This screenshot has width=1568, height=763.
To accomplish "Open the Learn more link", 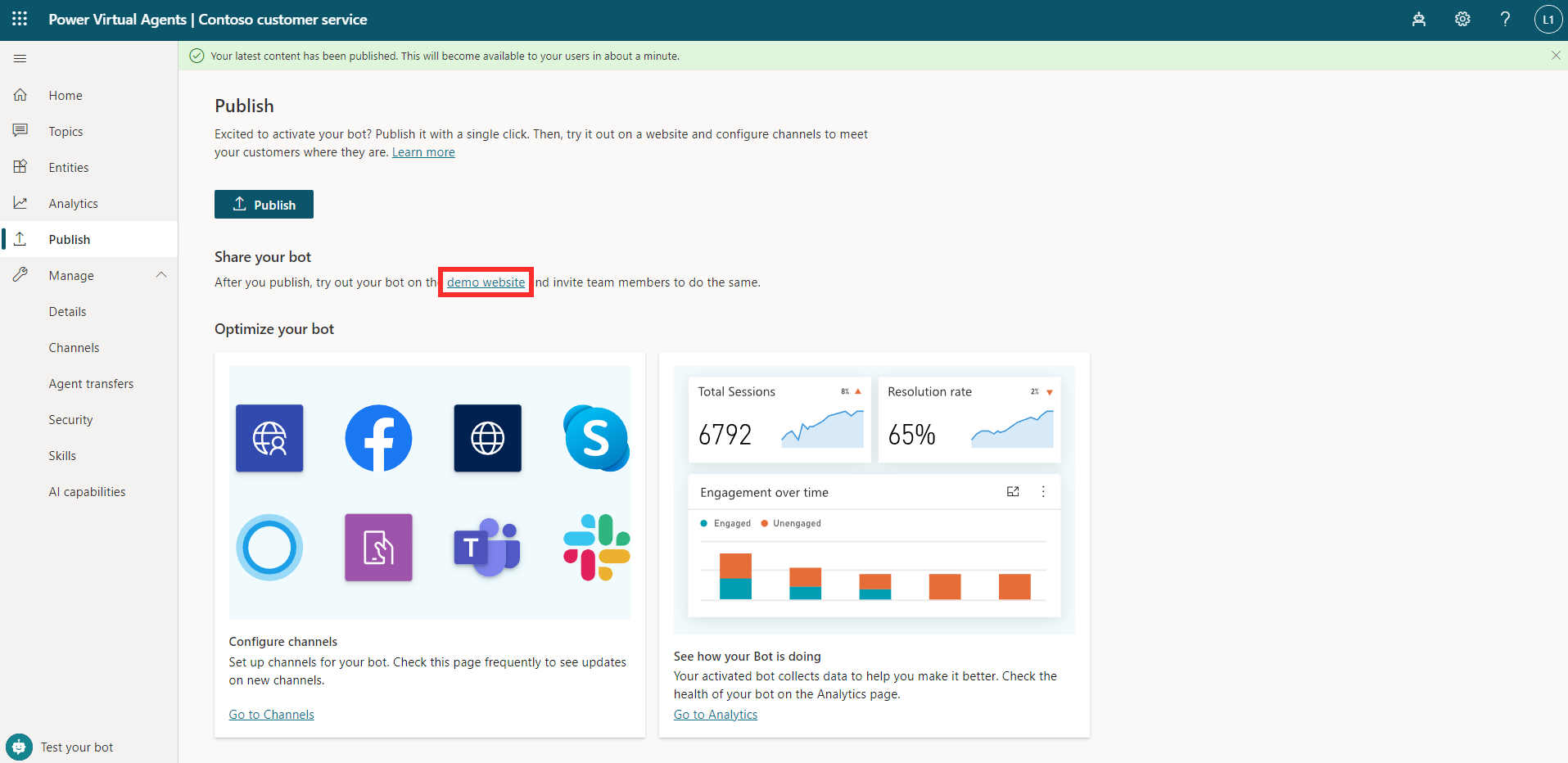I will 423,152.
